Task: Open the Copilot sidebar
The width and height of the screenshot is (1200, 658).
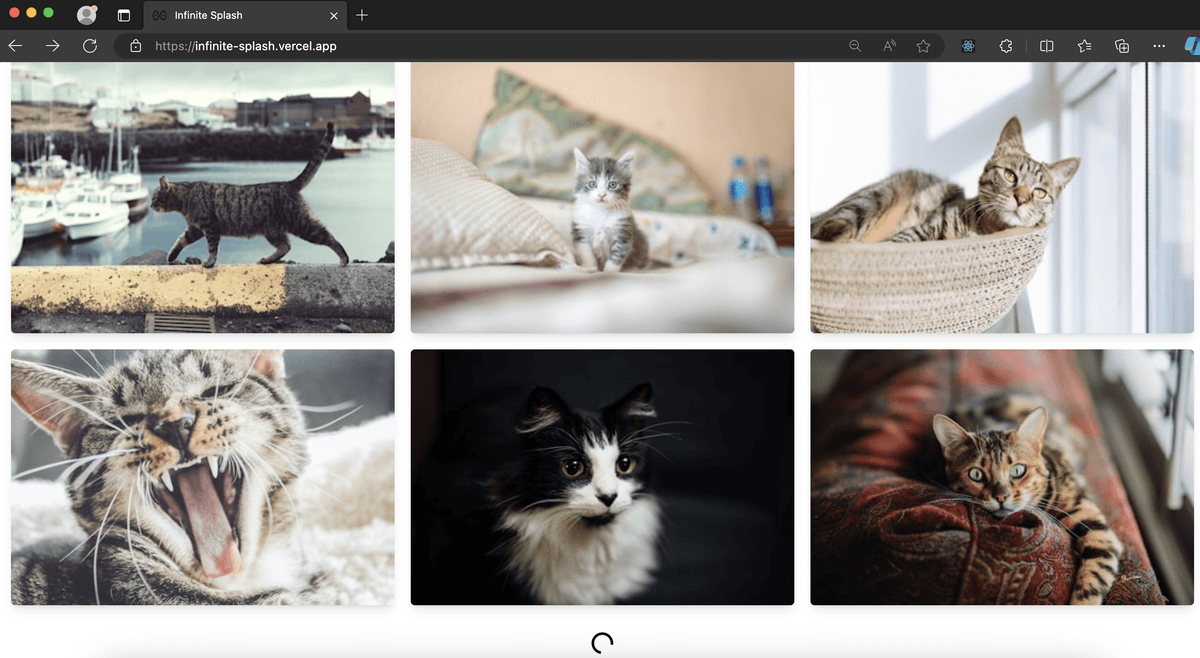Action: [1192, 46]
